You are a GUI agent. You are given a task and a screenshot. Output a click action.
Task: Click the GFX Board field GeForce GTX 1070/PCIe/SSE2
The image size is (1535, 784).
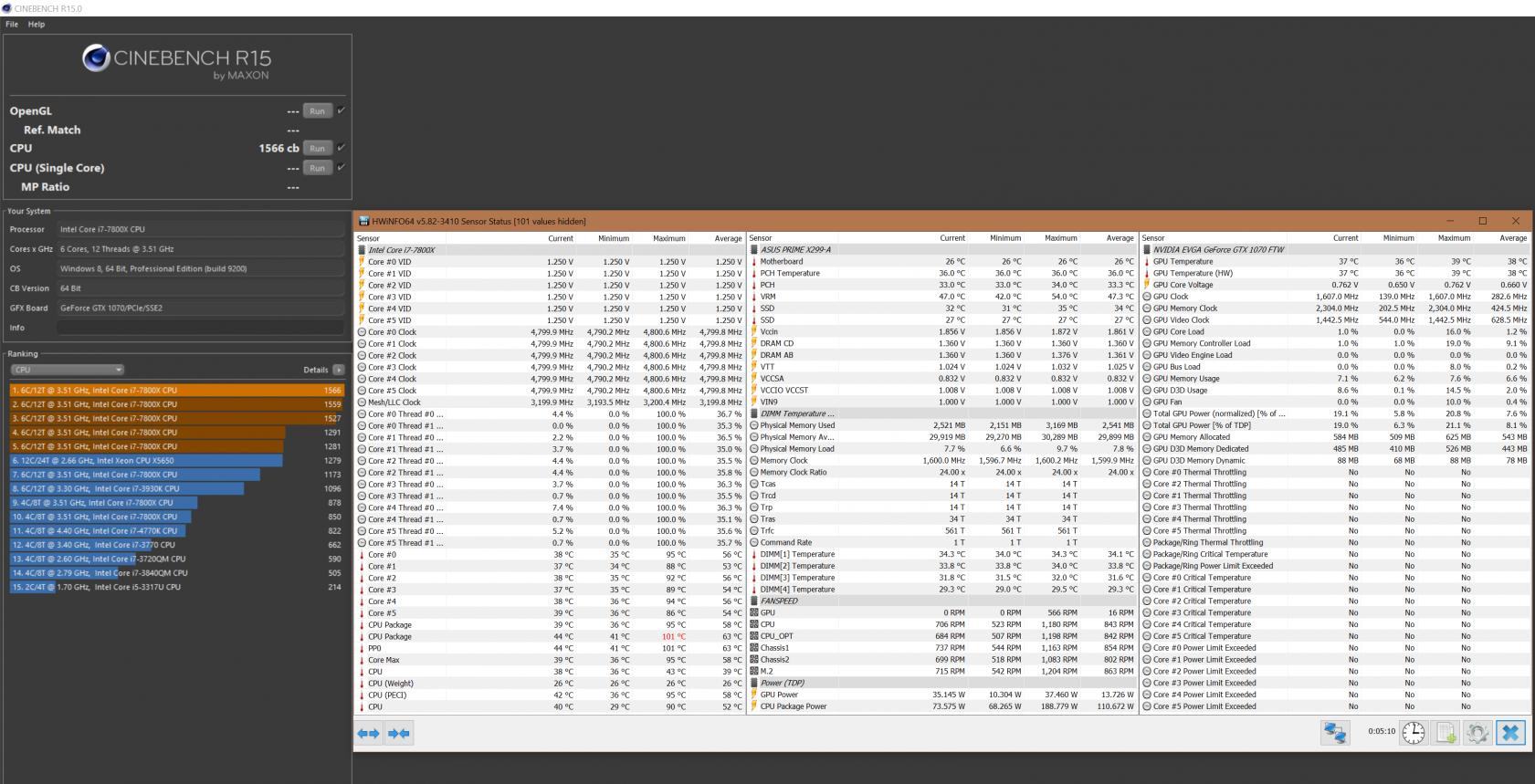pos(200,308)
